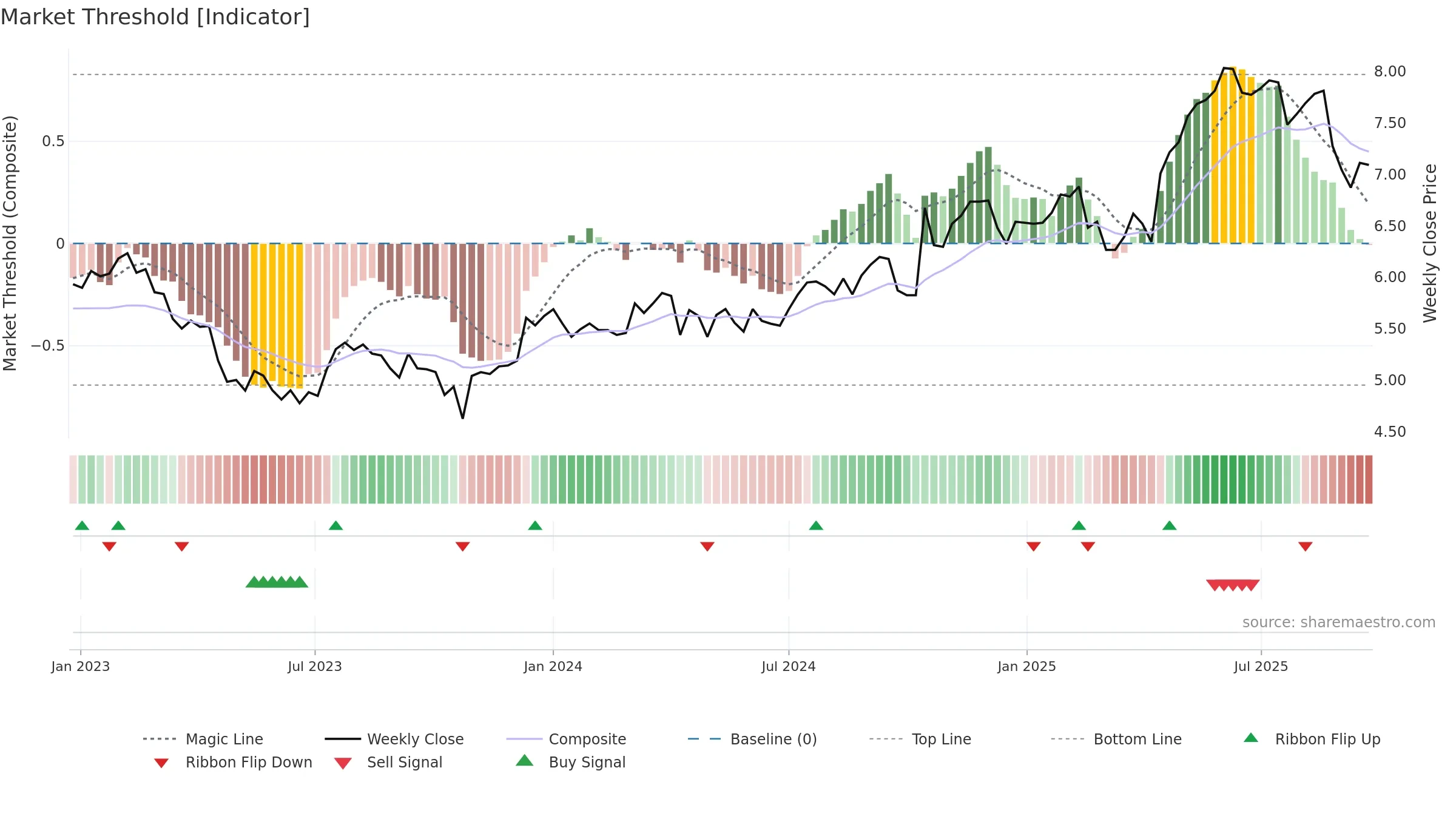Click the Jul 2024 x-axis label
This screenshot has width=1456, height=819.
pyautogui.click(x=789, y=667)
